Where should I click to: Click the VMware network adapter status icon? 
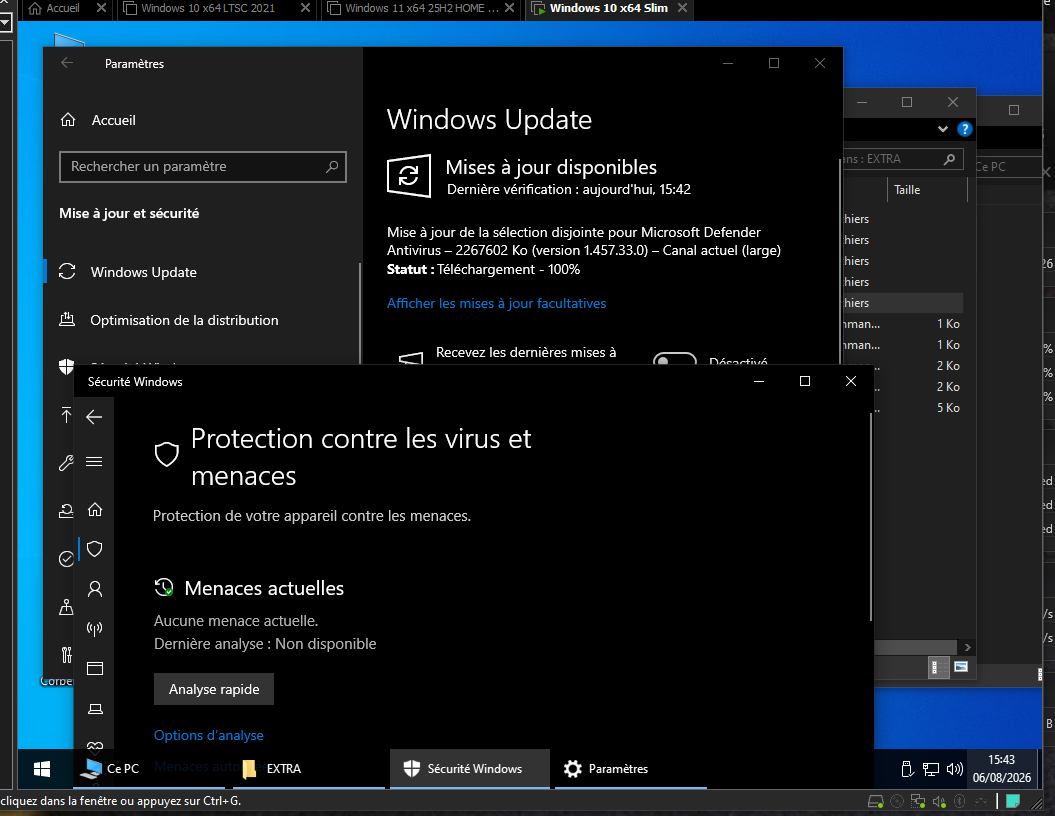click(918, 801)
